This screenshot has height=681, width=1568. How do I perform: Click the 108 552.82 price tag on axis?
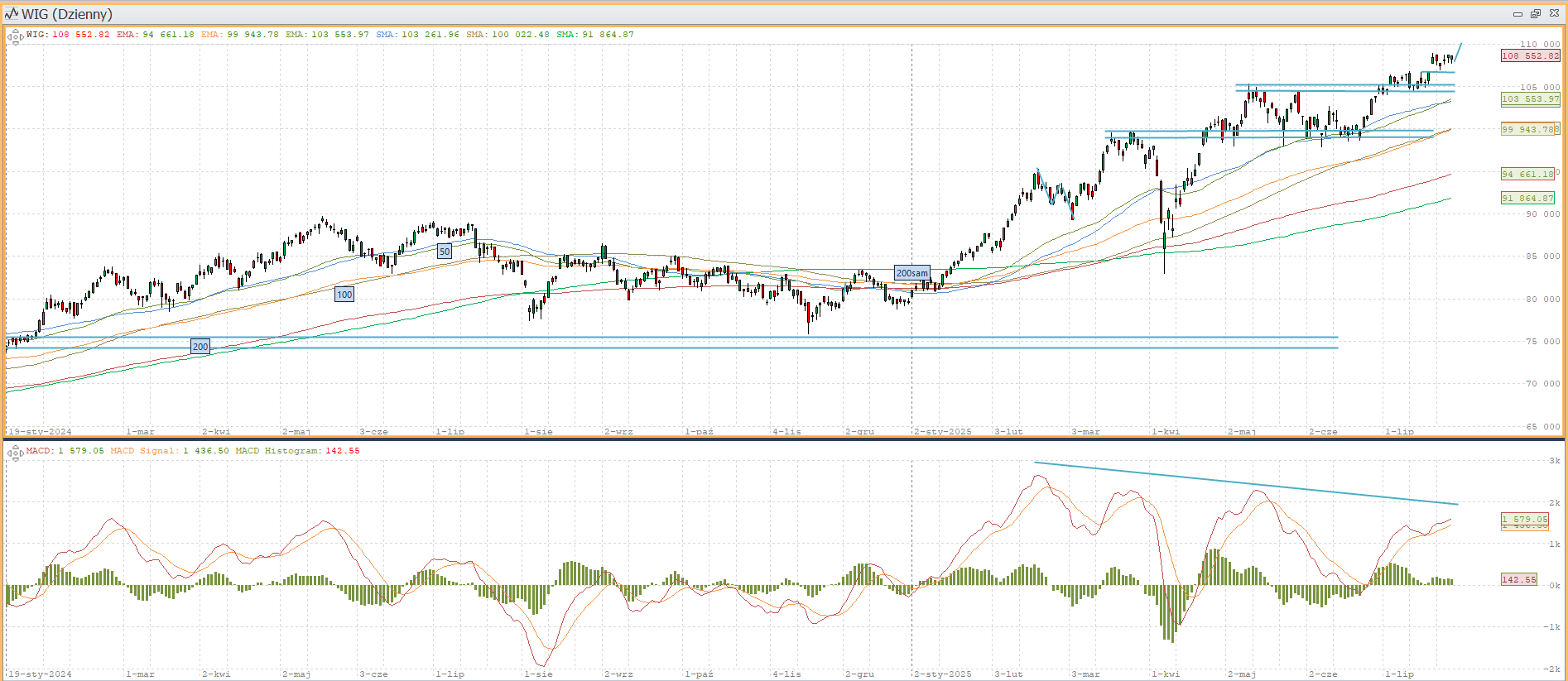pyautogui.click(x=1530, y=56)
